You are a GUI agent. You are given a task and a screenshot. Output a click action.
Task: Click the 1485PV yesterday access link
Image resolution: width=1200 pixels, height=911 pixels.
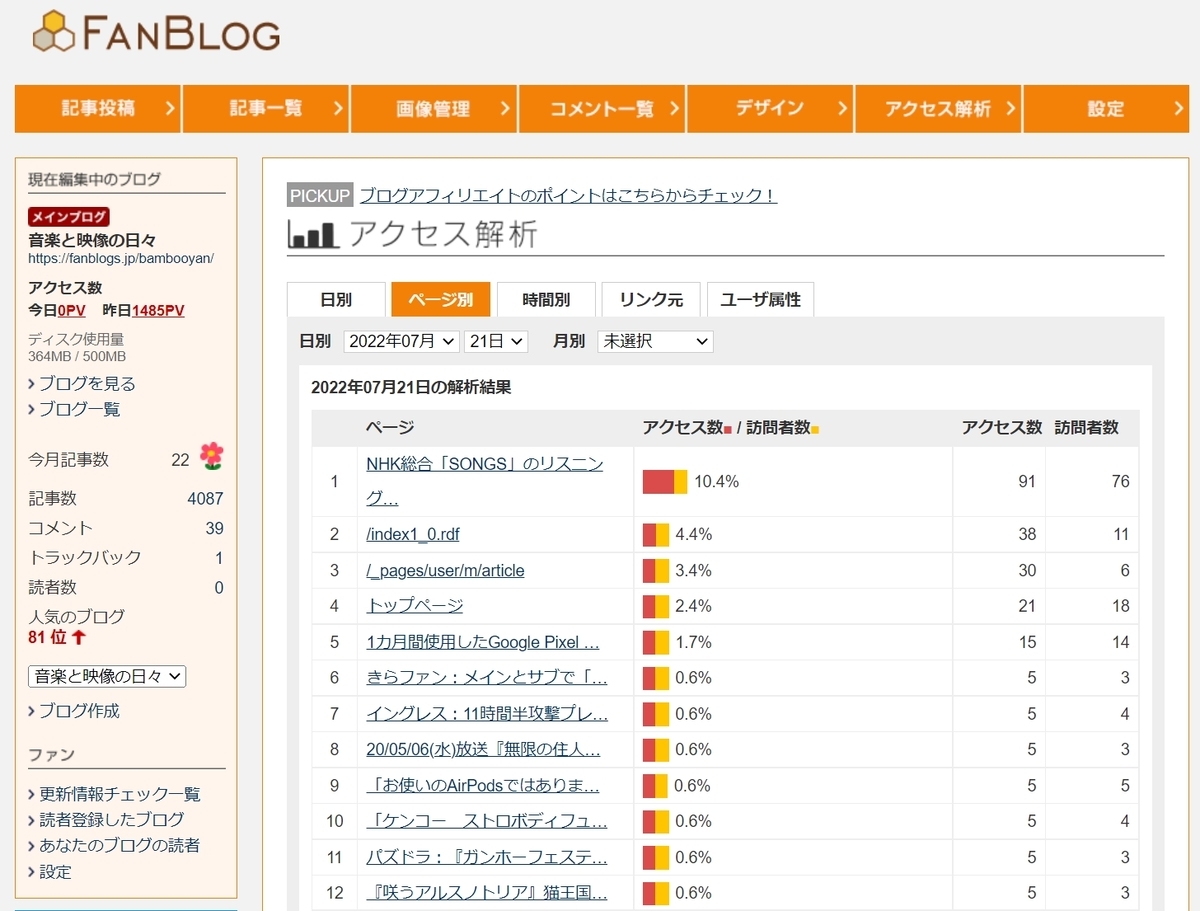click(x=158, y=311)
